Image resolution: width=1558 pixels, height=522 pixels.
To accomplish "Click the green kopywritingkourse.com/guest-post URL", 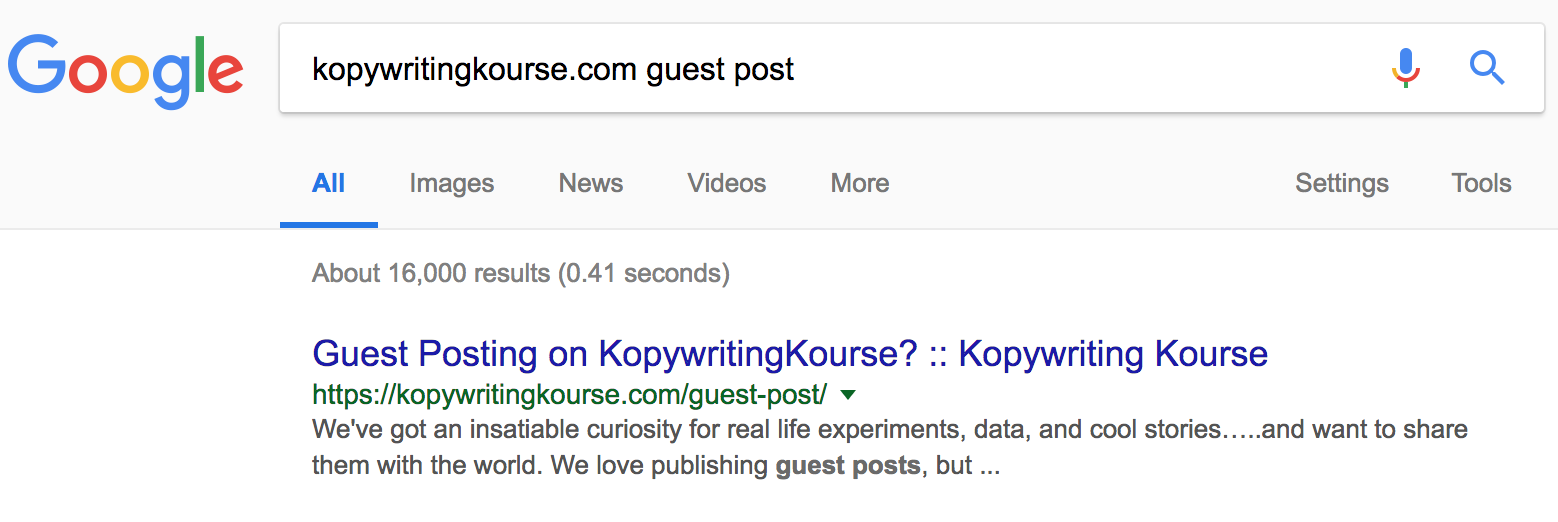I will (570, 395).
